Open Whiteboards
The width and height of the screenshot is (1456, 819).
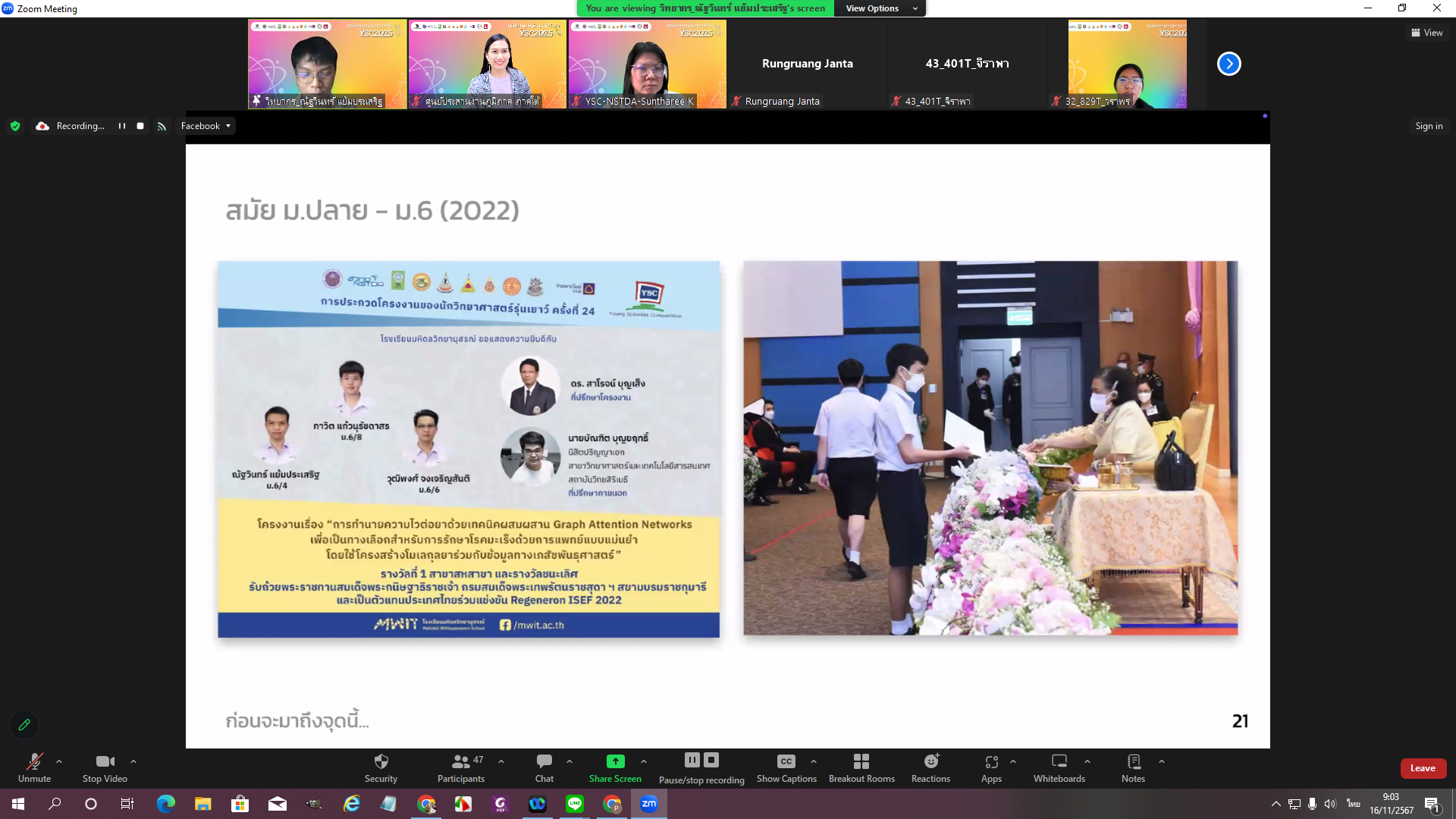pyautogui.click(x=1059, y=761)
